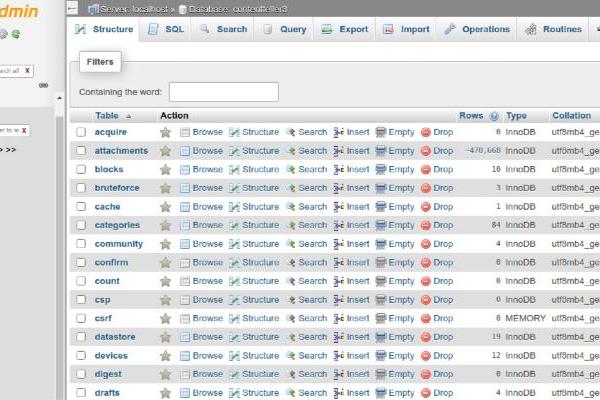Click the Insert icon in categories row
The width and height of the screenshot is (600, 400).
(x=338, y=225)
